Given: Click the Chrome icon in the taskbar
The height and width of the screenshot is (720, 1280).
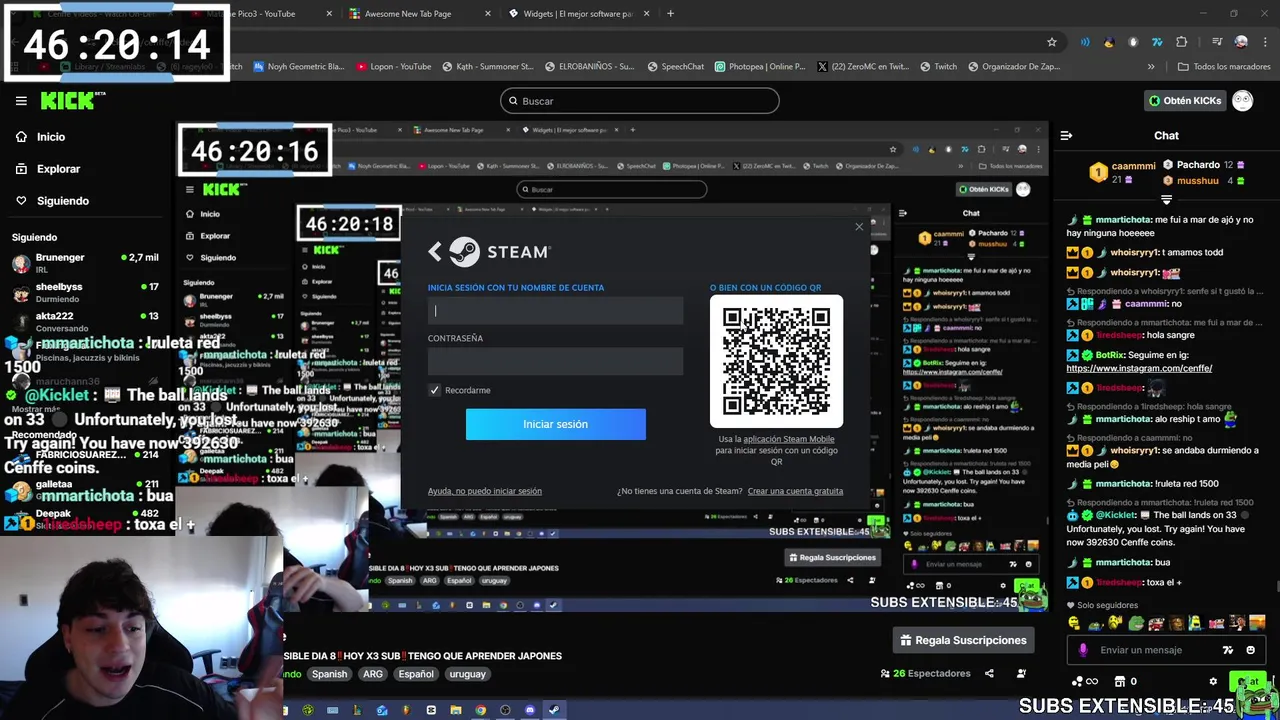Looking at the screenshot, I should point(480,710).
